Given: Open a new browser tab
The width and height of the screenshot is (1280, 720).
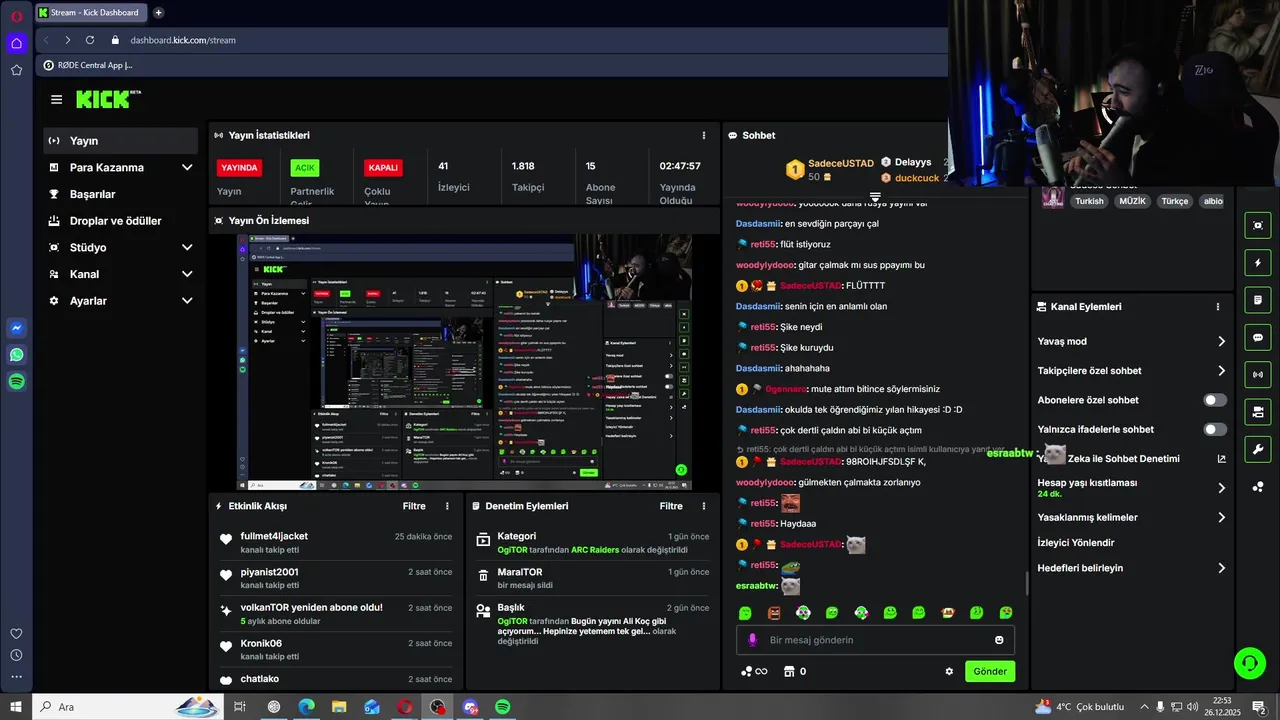Looking at the screenshot, I should [x=158, y=12].
